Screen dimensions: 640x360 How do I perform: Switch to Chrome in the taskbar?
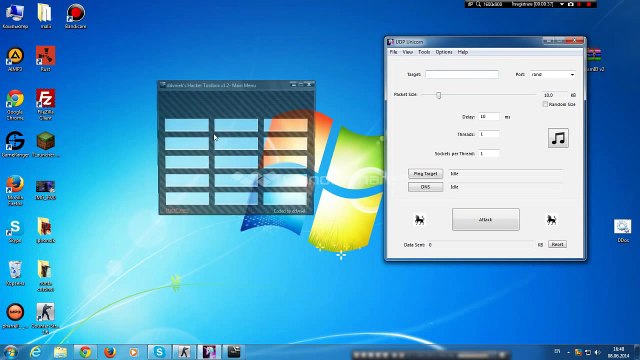pos(85,352)
